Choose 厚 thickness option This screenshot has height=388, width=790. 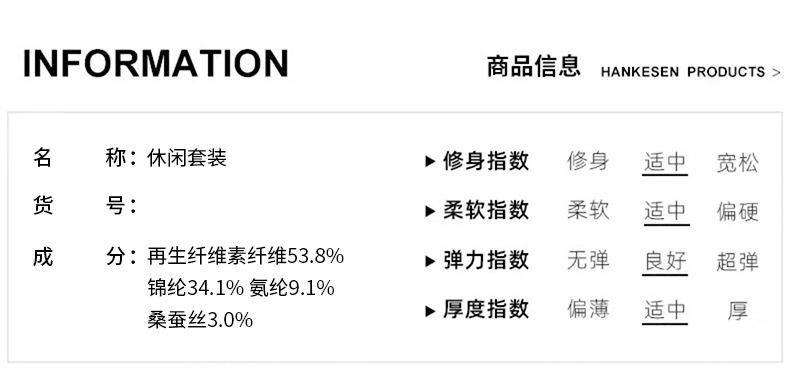[737, 310]
